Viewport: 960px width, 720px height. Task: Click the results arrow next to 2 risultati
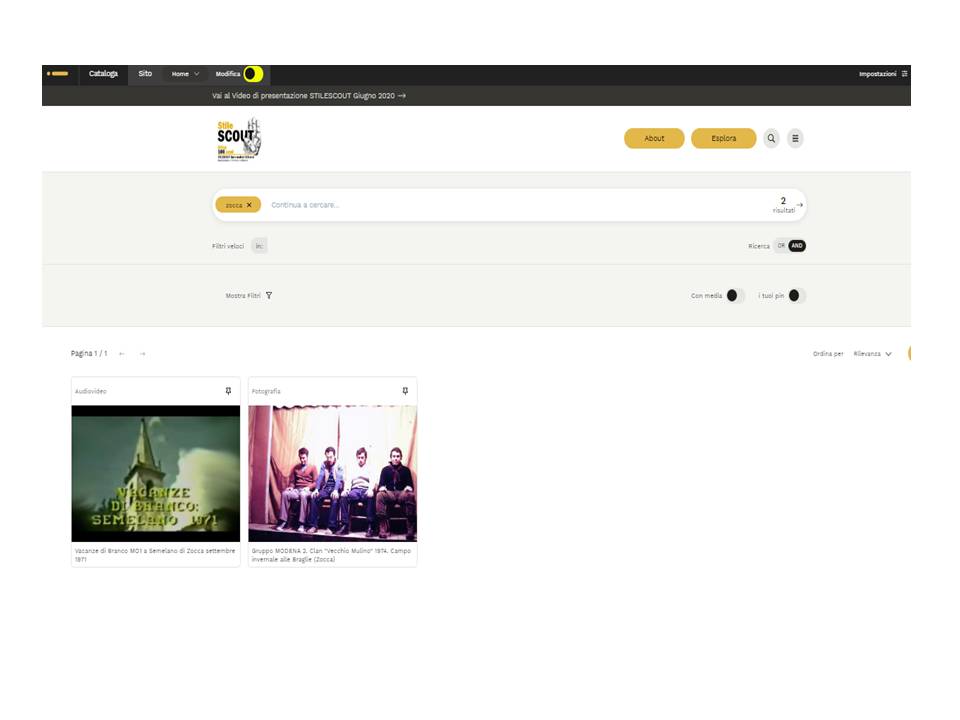point(800,205)
